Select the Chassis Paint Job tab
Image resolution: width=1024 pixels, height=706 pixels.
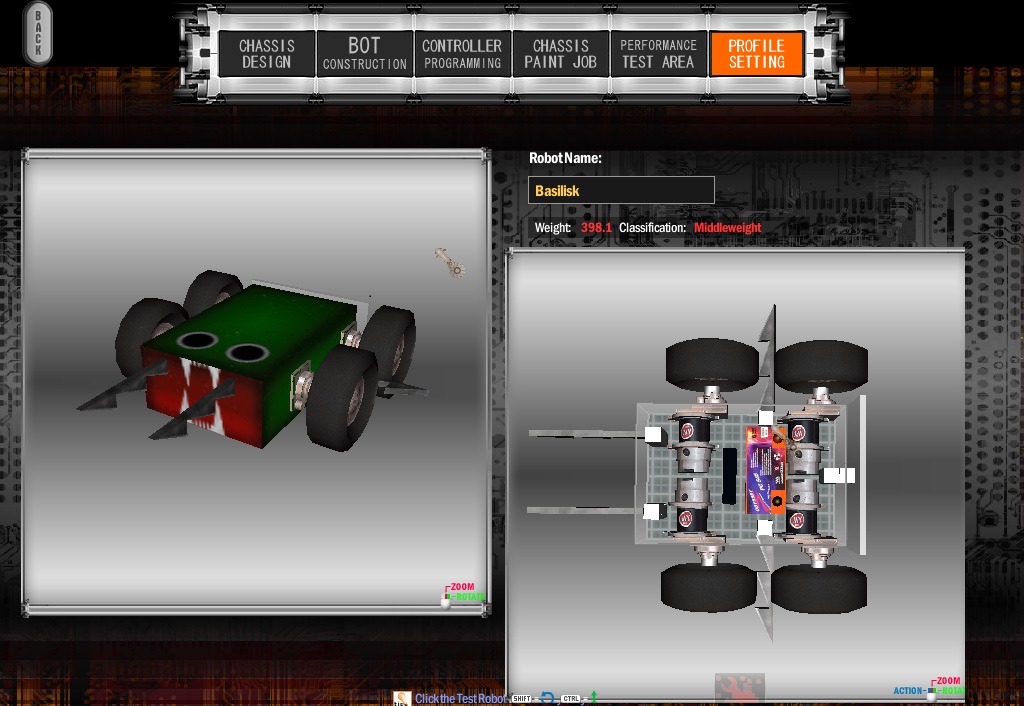point(560,54)
